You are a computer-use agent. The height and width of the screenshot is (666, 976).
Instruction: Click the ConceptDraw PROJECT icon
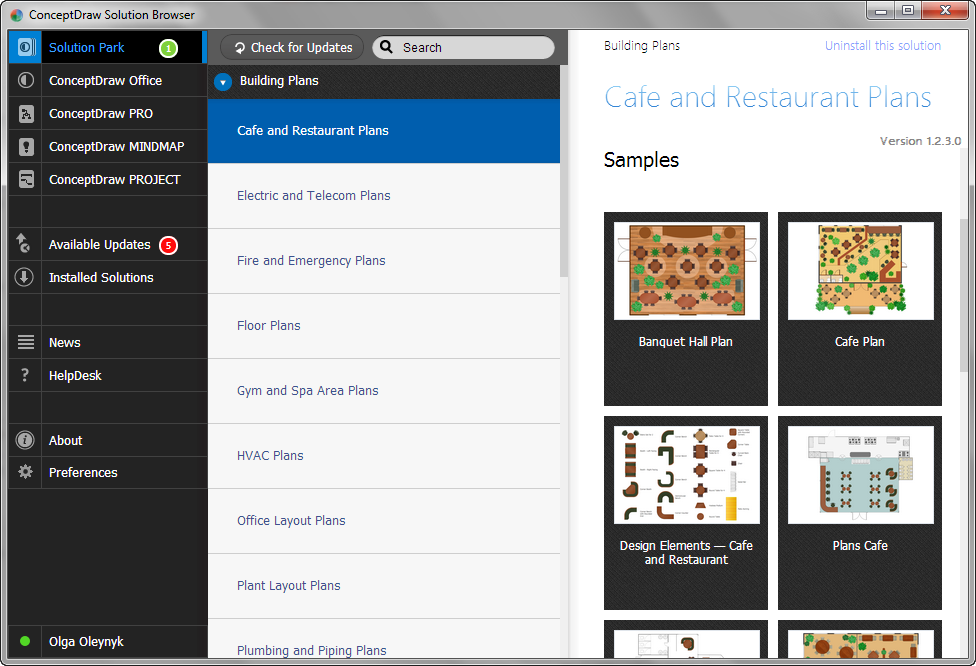[26, 179]
